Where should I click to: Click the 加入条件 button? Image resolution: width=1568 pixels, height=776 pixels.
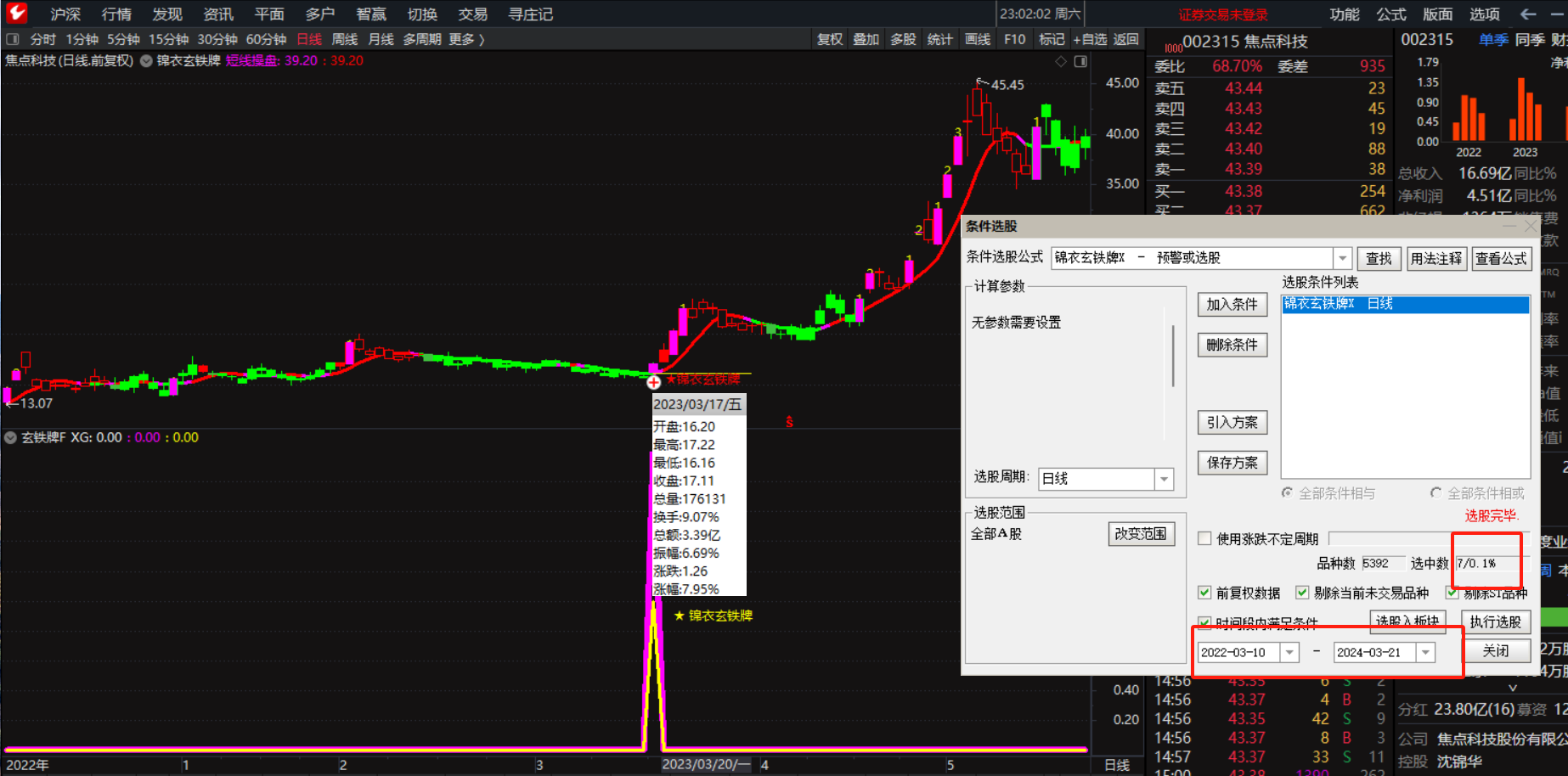(x=1232, y=305)
